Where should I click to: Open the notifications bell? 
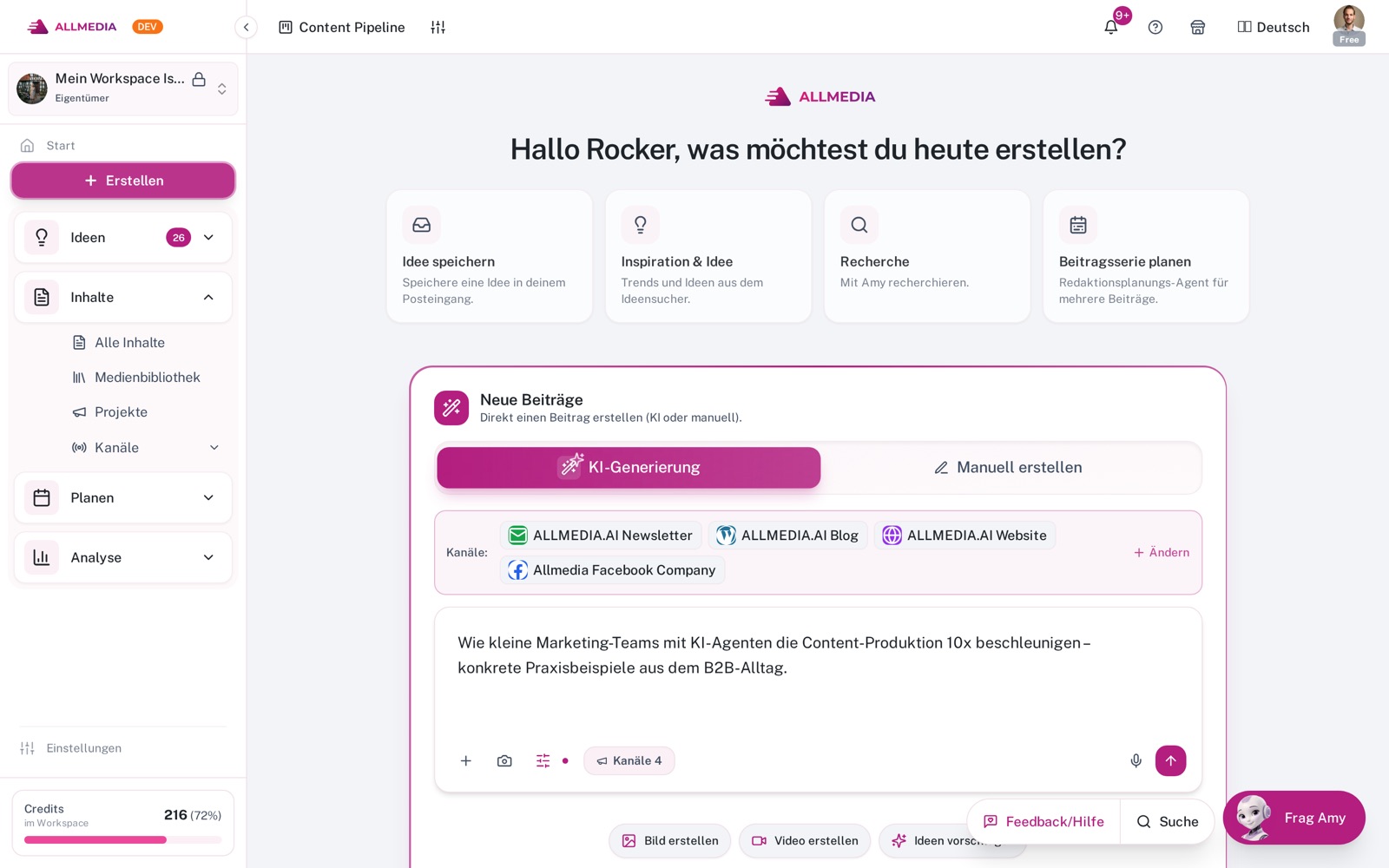coord(1110,27)
